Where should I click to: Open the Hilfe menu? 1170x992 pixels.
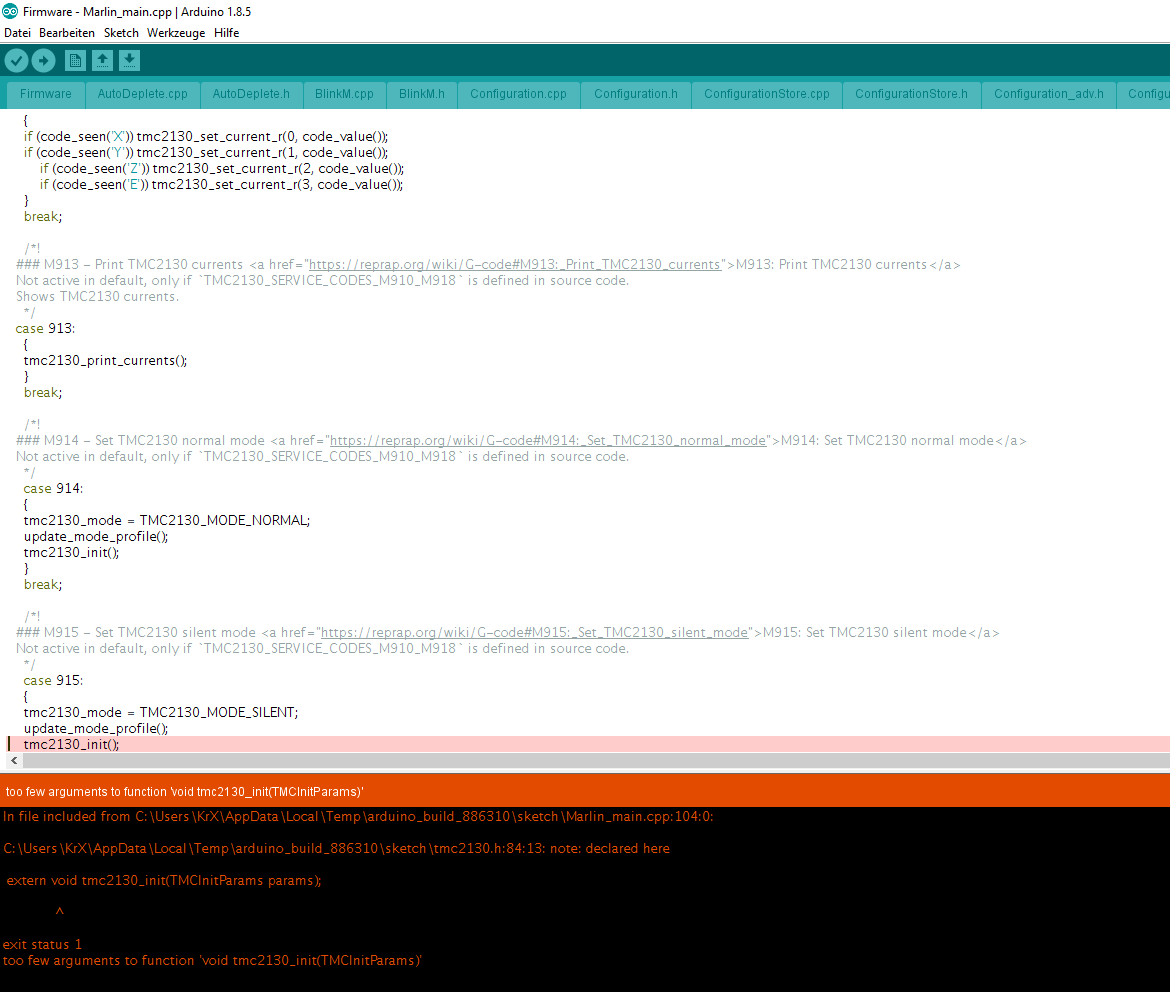pos(226,32)
